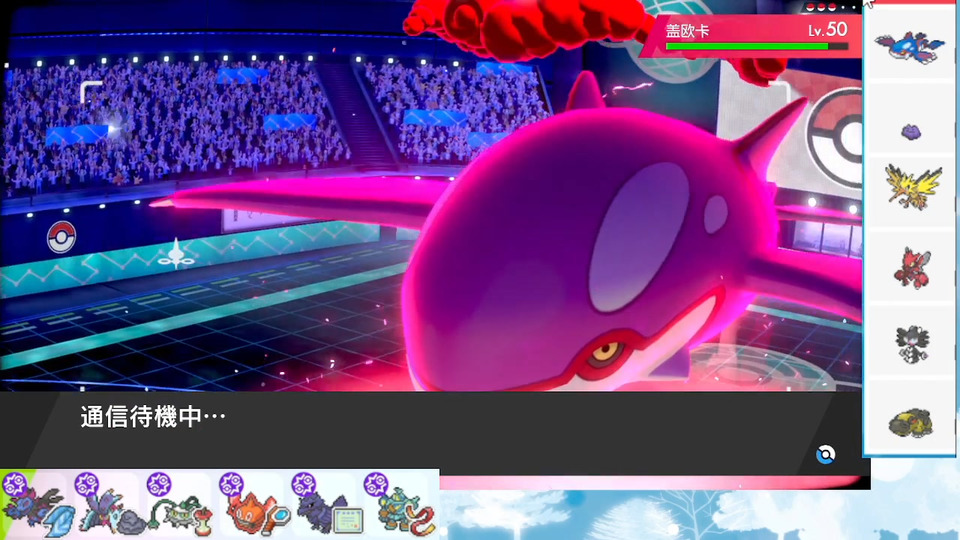Viewport: 960px width, 540px height.
Task: Click the green HP bar of 盖欧卡
Action: (757, 47)
